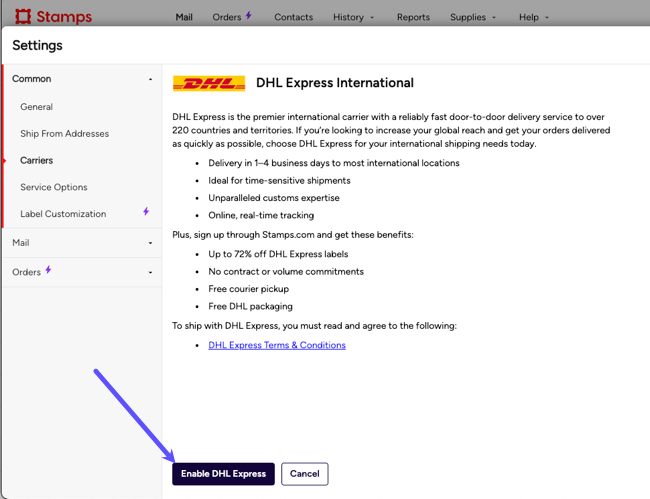Expand the Mail settings section

coord(82,243)
